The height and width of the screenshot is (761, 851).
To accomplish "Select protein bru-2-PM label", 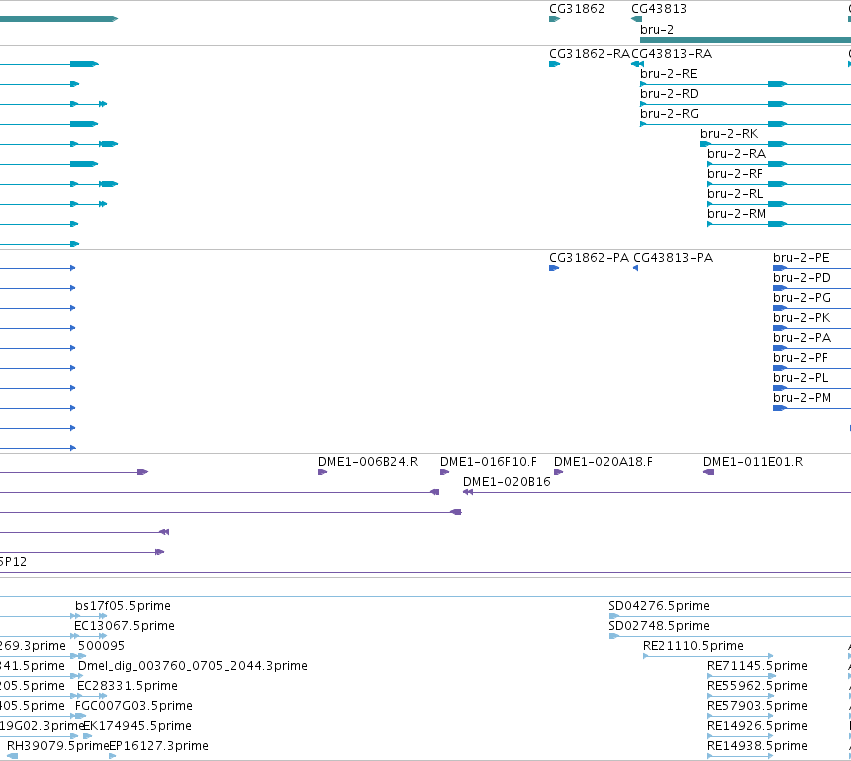I will pos(802,398).
